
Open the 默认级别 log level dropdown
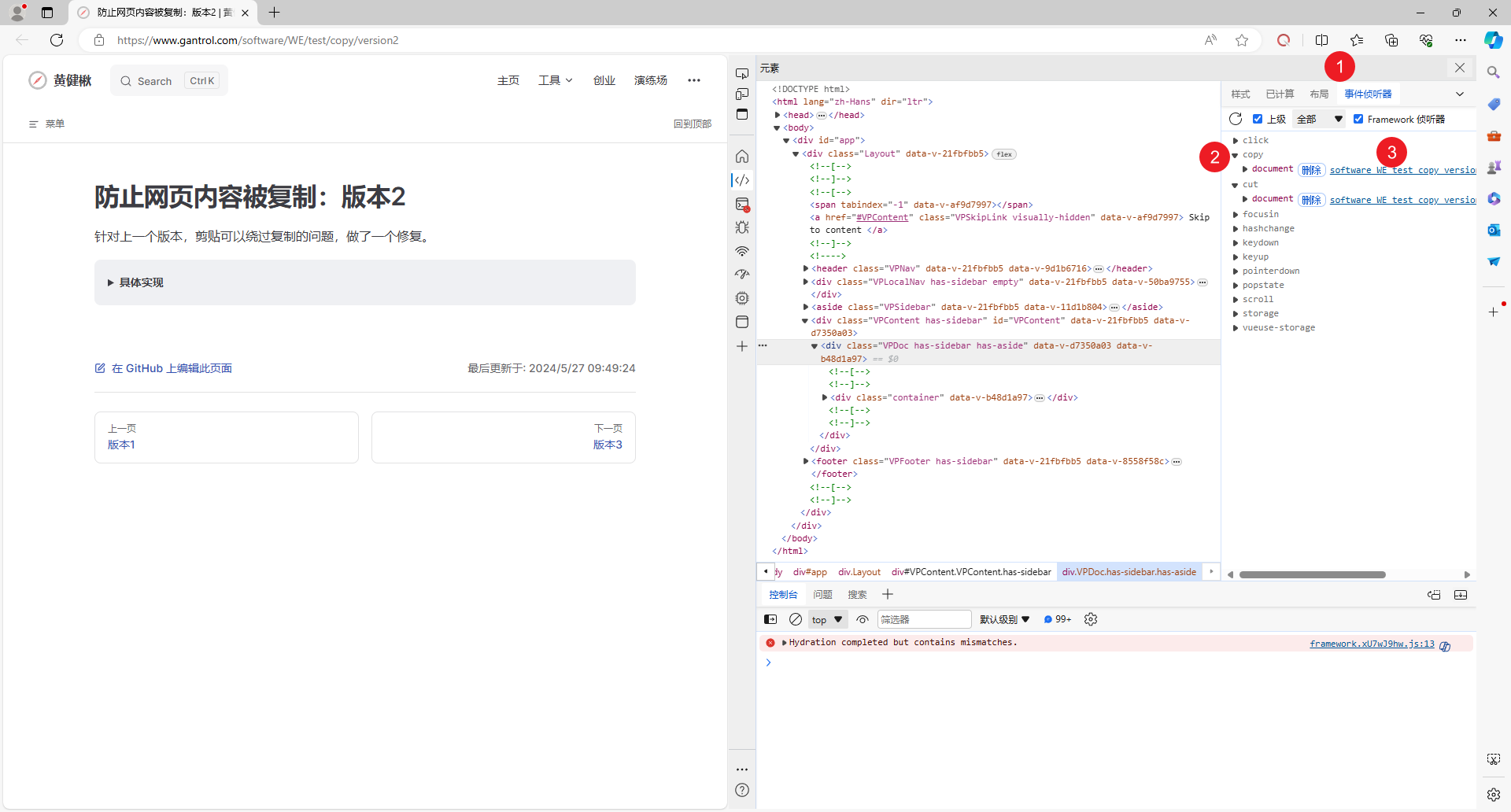[x=1004, y=619]
